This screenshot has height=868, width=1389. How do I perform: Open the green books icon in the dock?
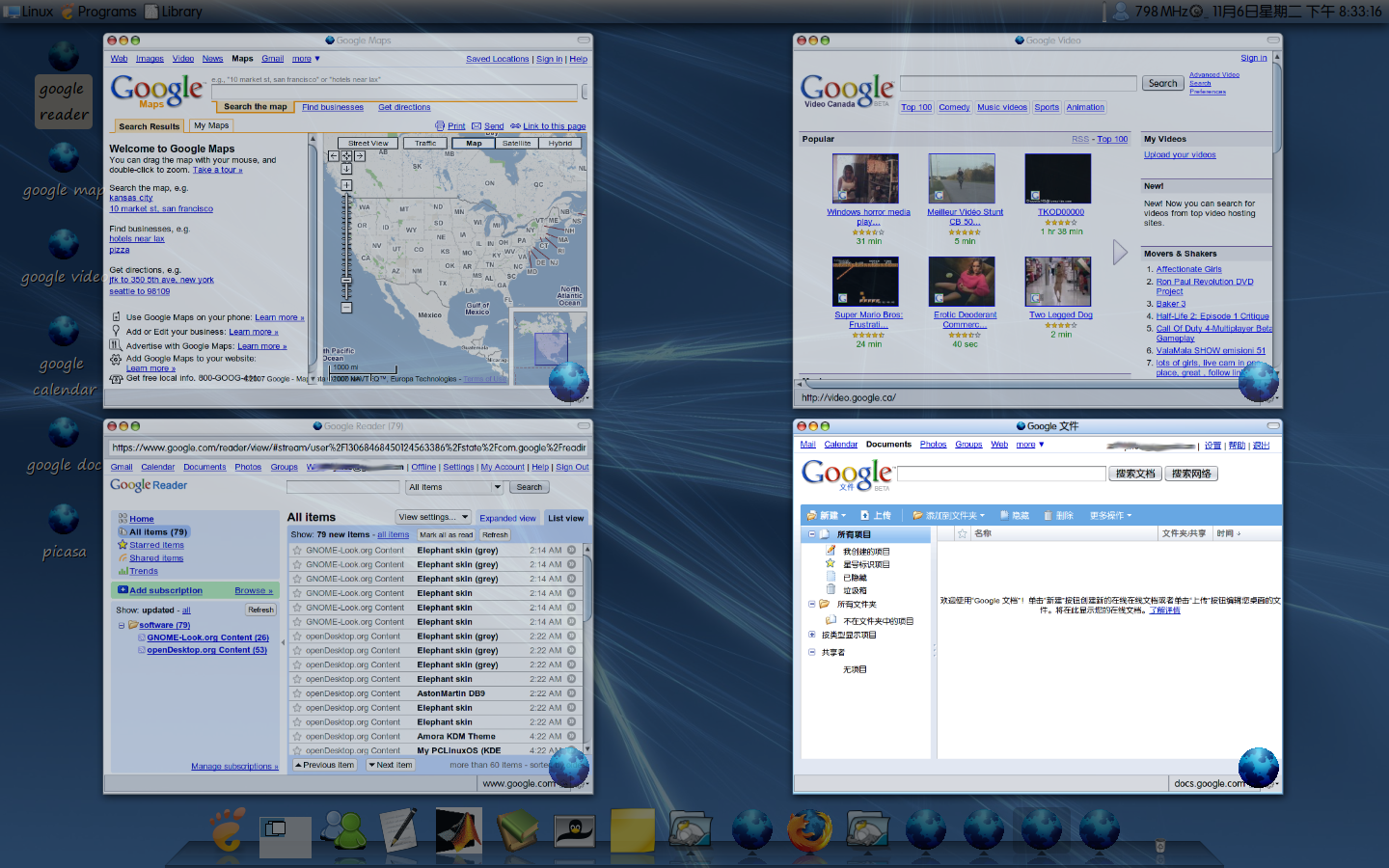[x=516, y=830]
